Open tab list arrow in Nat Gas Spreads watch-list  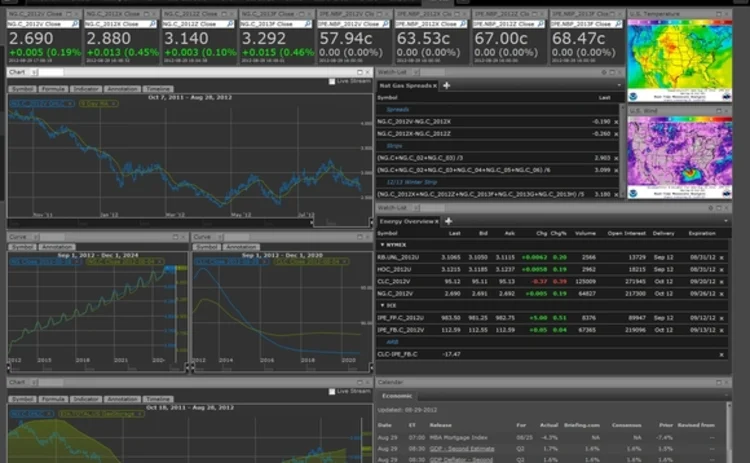619,85
